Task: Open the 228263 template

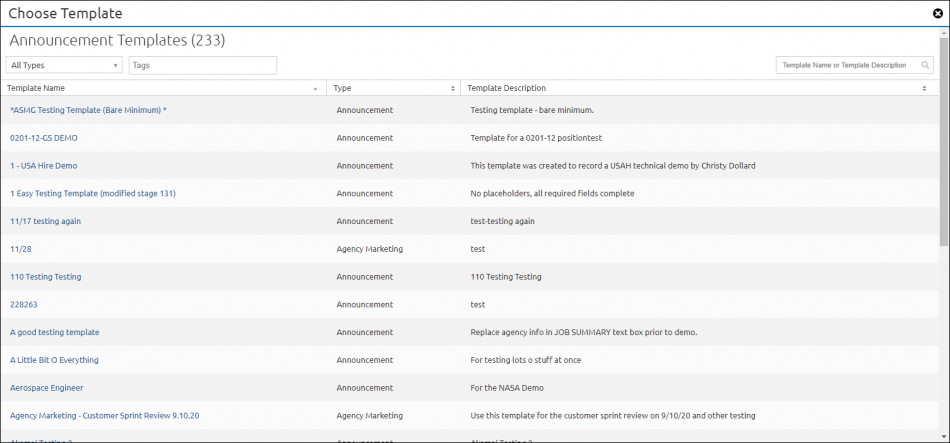Action: 24,305
